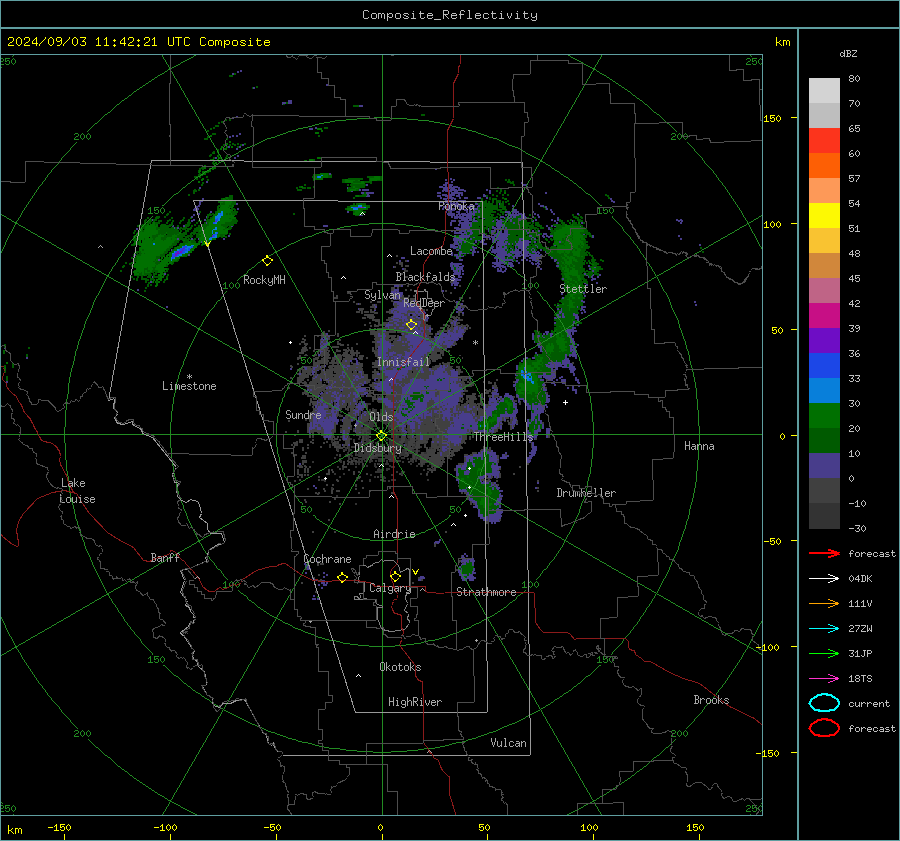Click the Banff label on the map
900x841 pixels.
[165, 557]
